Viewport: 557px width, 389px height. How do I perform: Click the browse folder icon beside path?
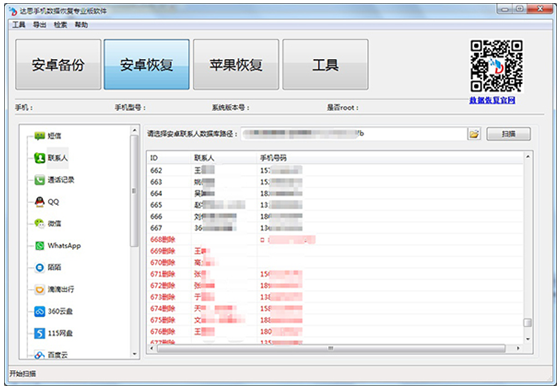pyautogui.click(x=474, y=134)
